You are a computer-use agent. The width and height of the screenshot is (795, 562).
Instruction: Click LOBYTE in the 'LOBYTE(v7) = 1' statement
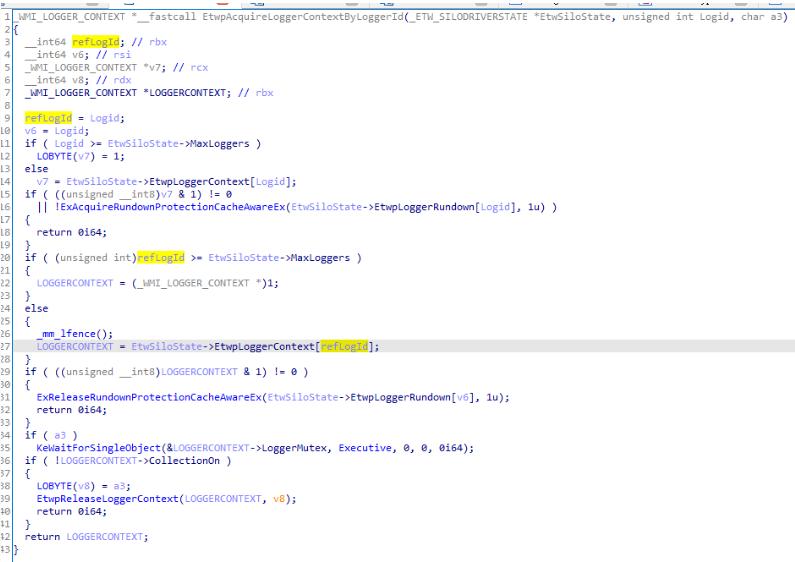coord(54,156)
